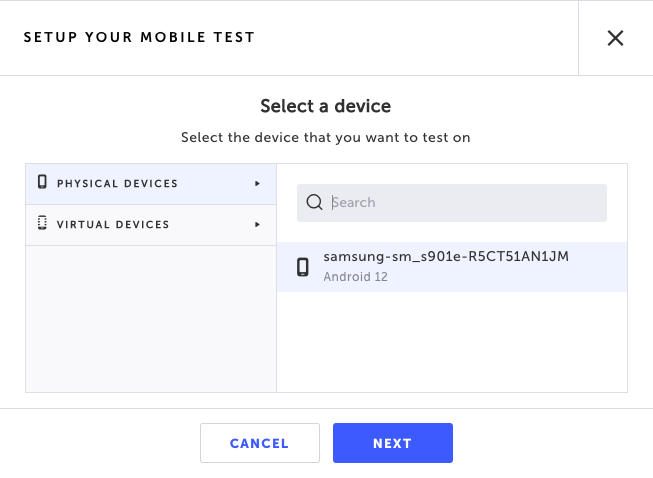
Task: Close the mobile test setup dialog
Action: [615, 38]
